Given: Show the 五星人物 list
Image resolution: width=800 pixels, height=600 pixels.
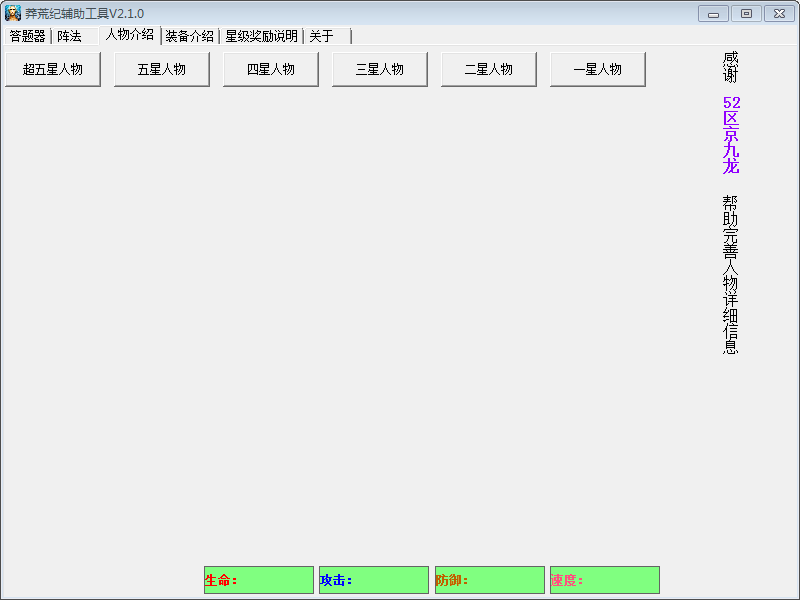Looking at the screenshot, I should pyautogui.click(x=162, y=69).
